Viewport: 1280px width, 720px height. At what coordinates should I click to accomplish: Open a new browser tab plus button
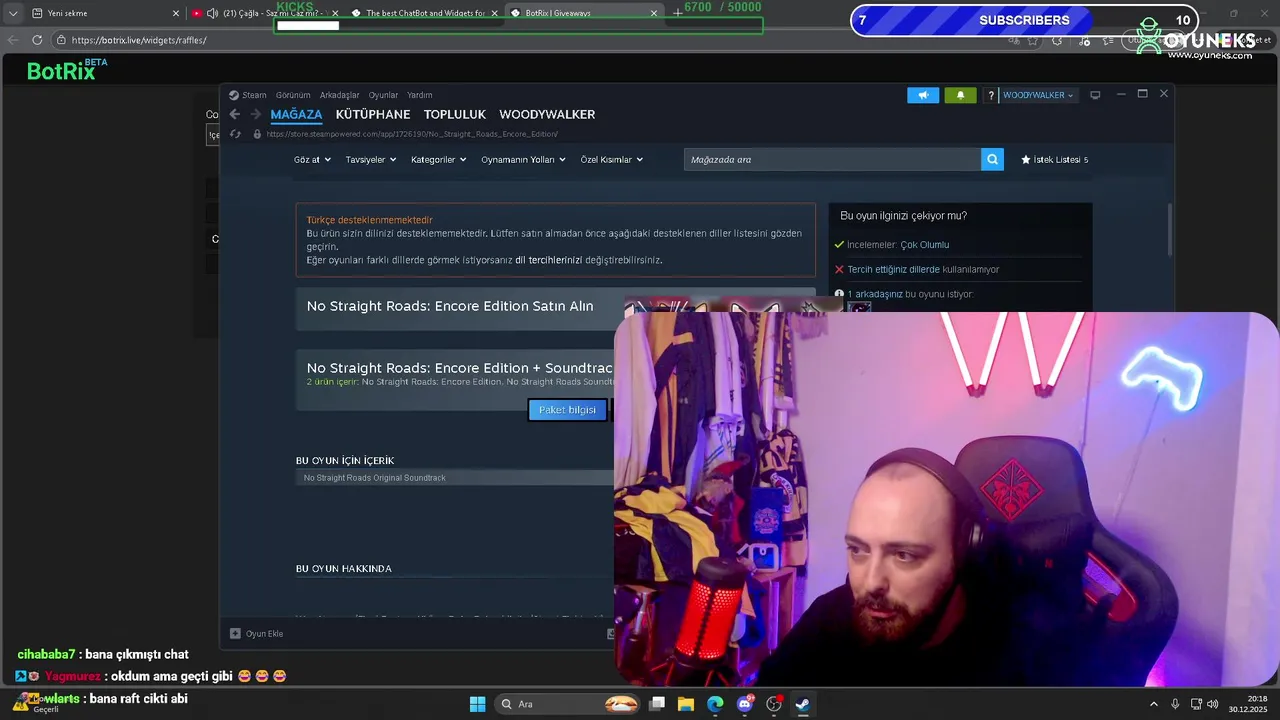tap(677, 13)
